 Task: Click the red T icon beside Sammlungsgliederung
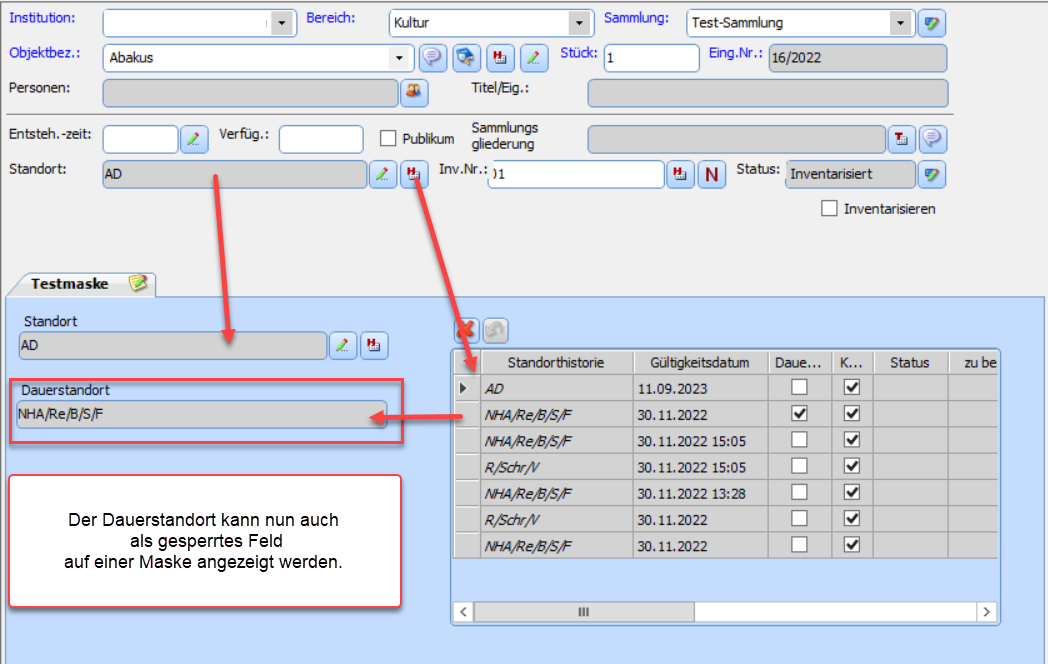point(901,139)
